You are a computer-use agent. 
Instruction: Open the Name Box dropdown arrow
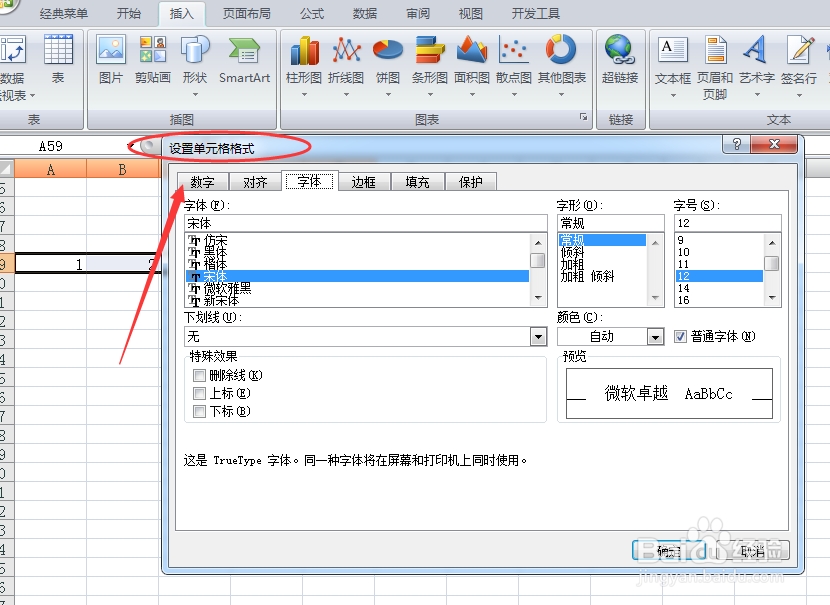130,146
